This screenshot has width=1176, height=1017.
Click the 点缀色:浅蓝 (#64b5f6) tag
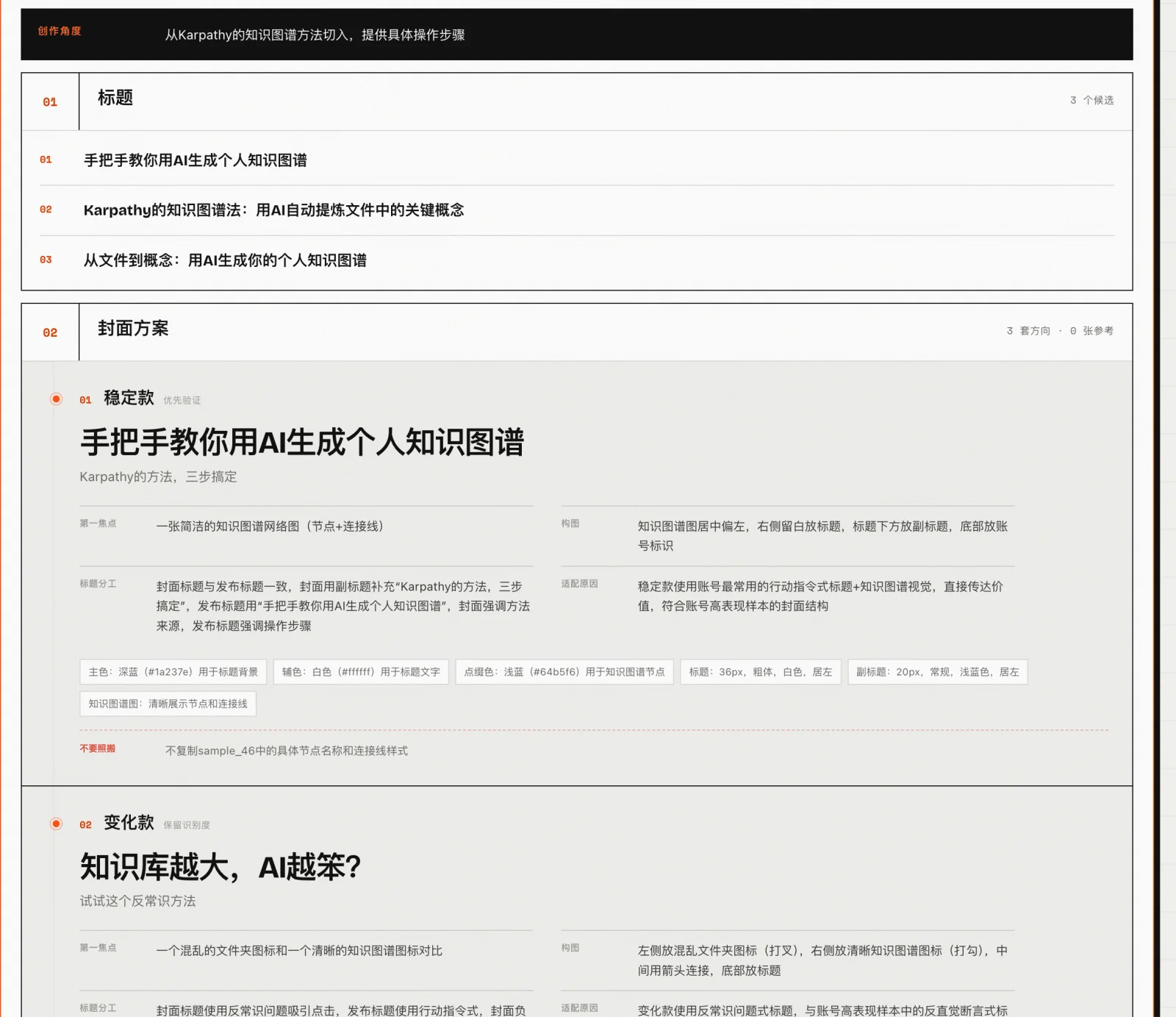(564, 672)
